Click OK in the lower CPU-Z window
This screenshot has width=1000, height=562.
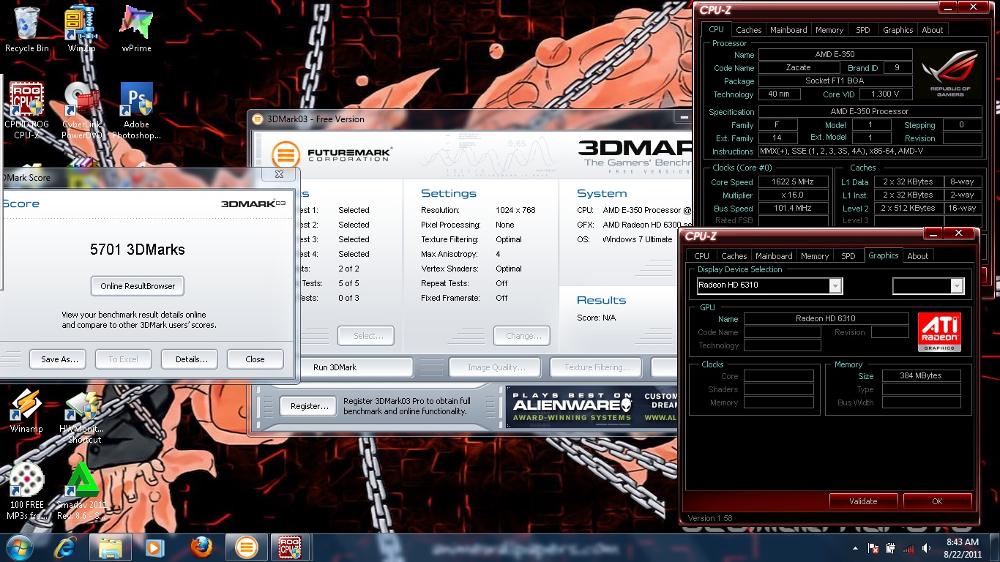pyautogui.click(x=937, y=501)
